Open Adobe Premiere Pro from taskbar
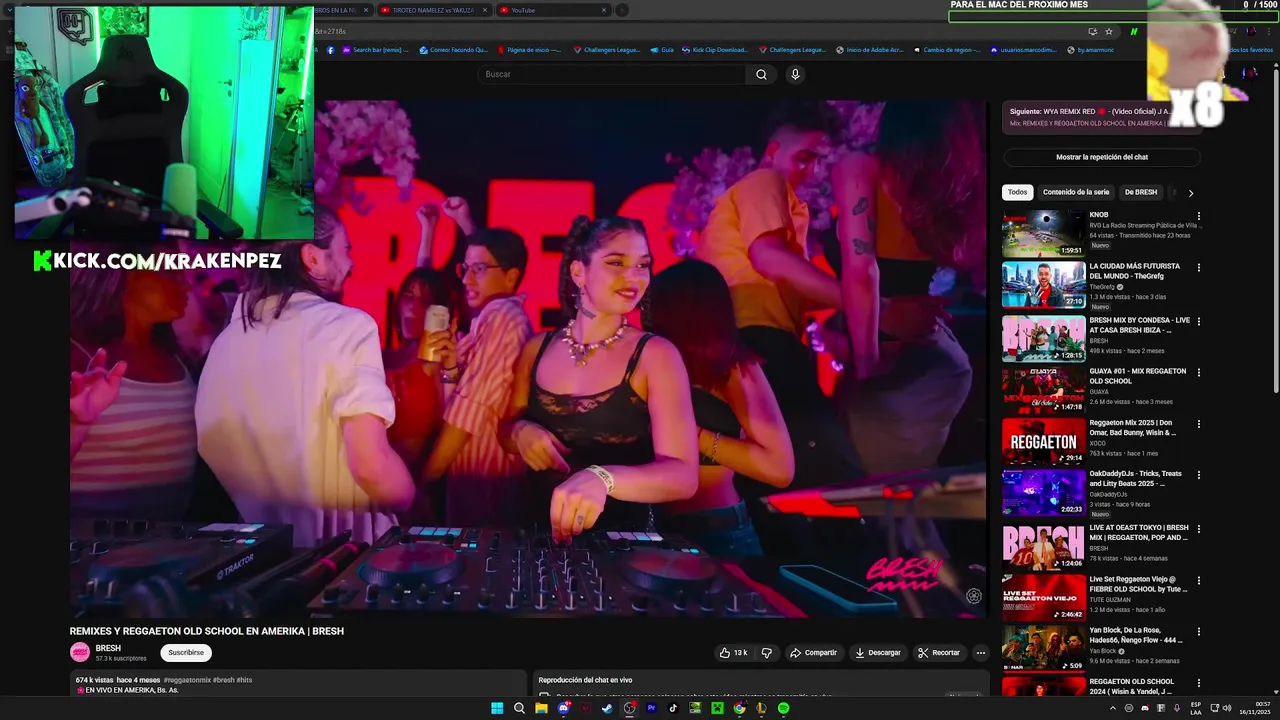Image resolution: width=1280 pixels, height=720 pixels. 651,708
